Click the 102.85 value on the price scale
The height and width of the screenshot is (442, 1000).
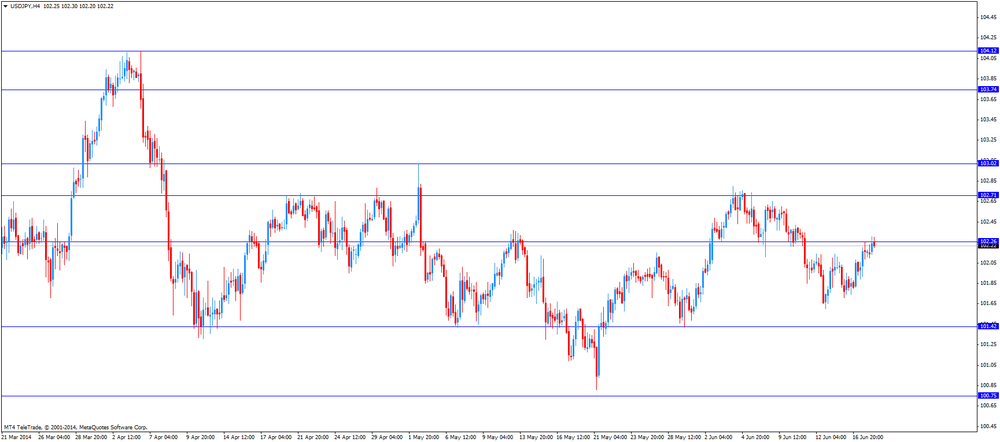point(988,180)
